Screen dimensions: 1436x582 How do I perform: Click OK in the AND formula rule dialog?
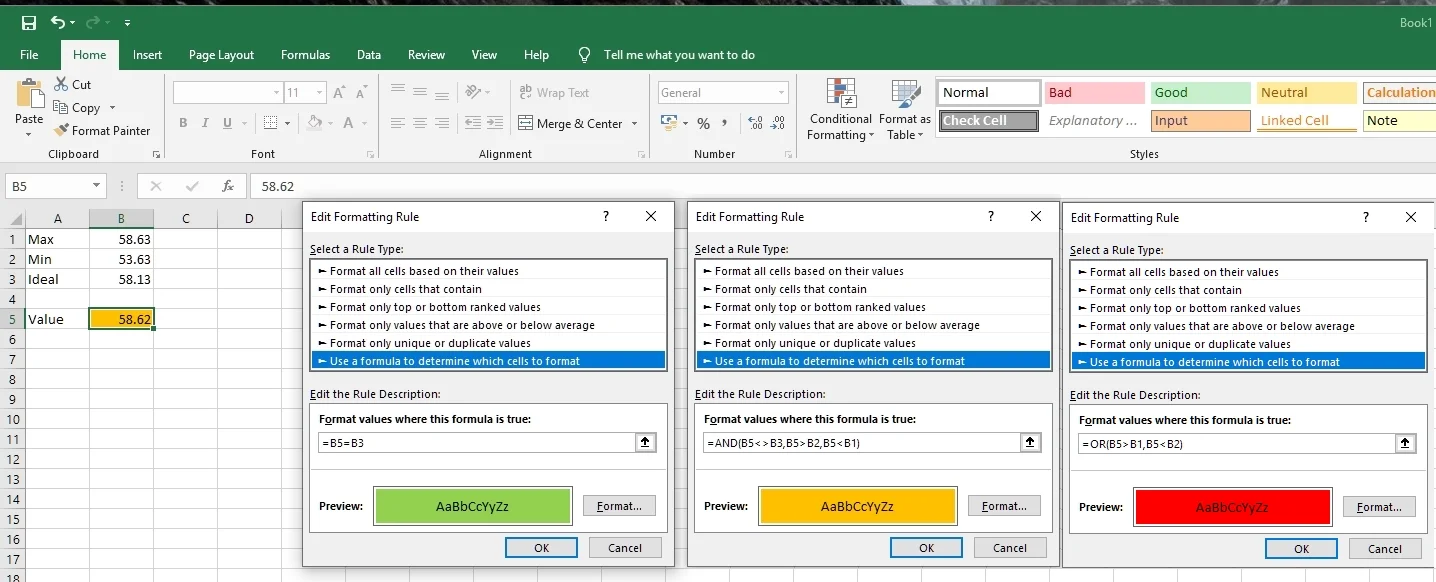(x=927, y=547)
